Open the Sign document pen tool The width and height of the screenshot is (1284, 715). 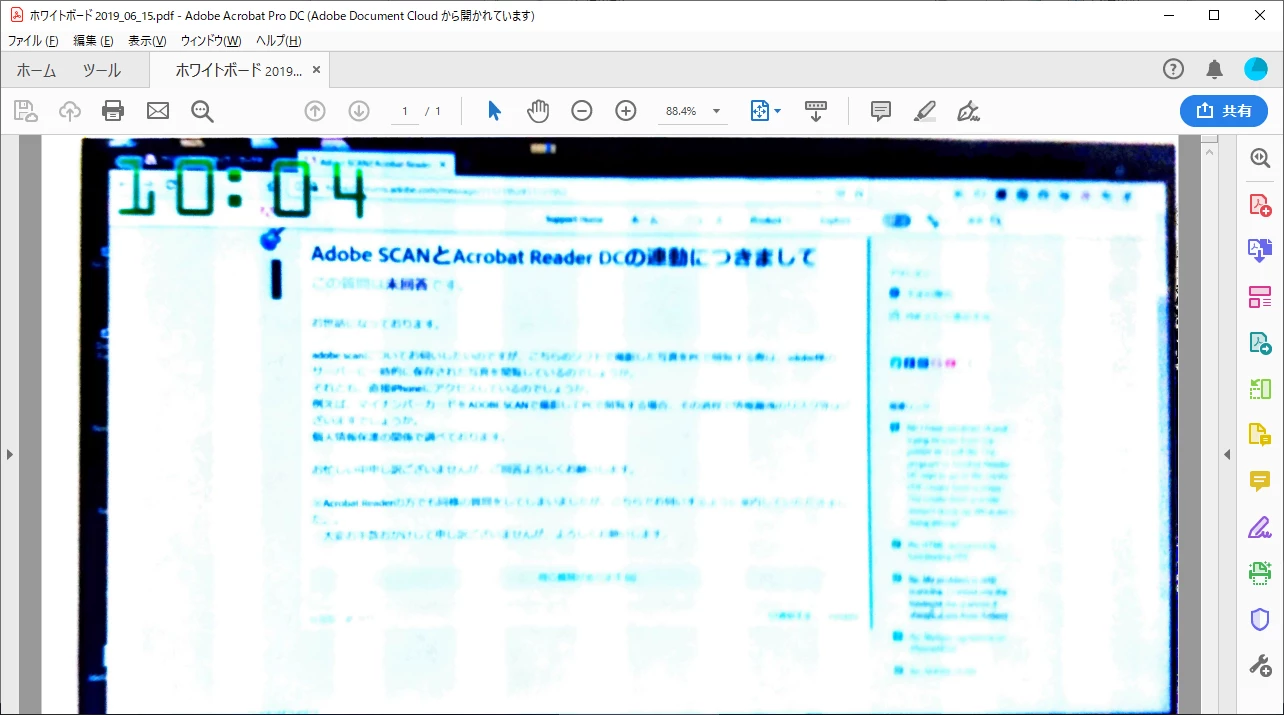(968, 111)
